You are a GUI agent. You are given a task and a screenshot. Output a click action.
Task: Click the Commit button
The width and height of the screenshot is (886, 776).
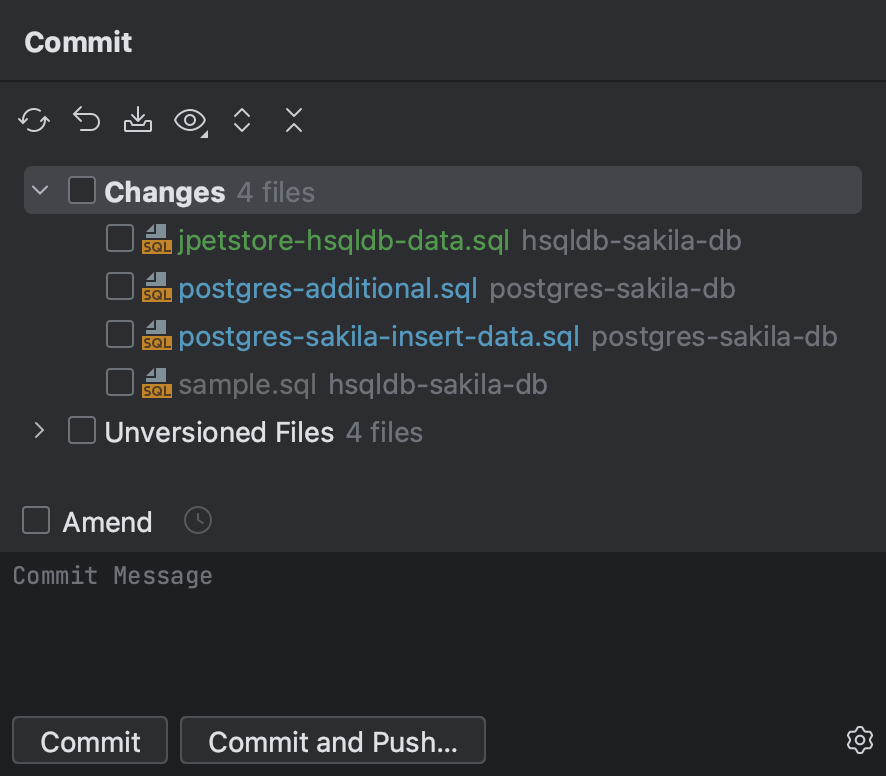pyautogui.click(x=89, y=740)
